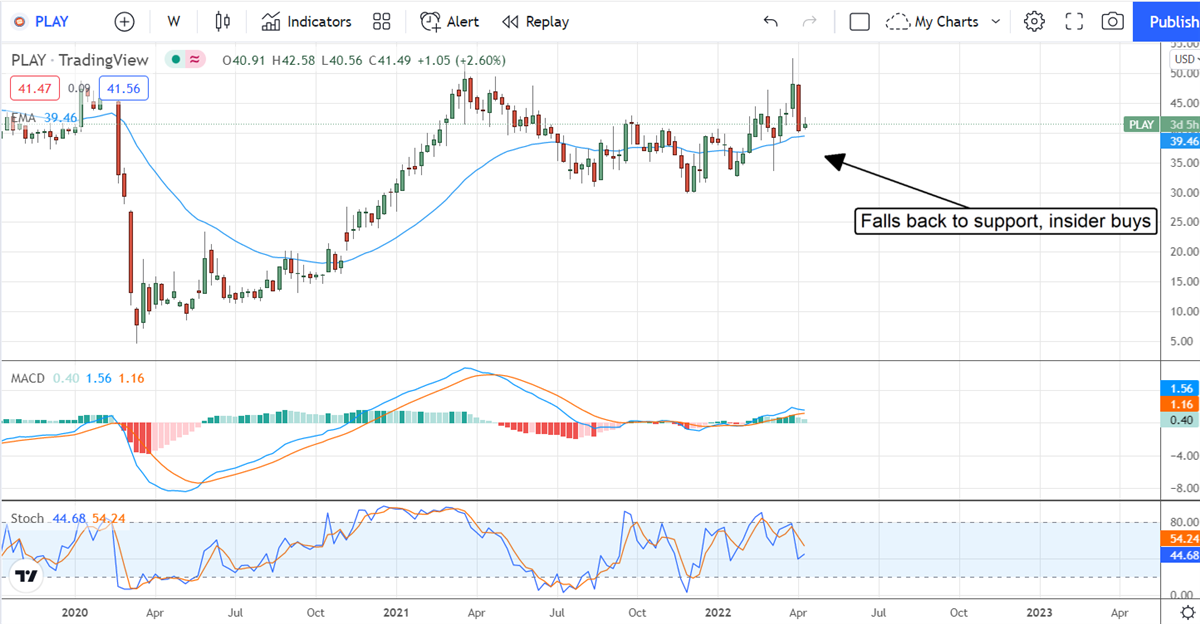Start bar Replay mode
1200x624 pixels.
coord(535,21)
